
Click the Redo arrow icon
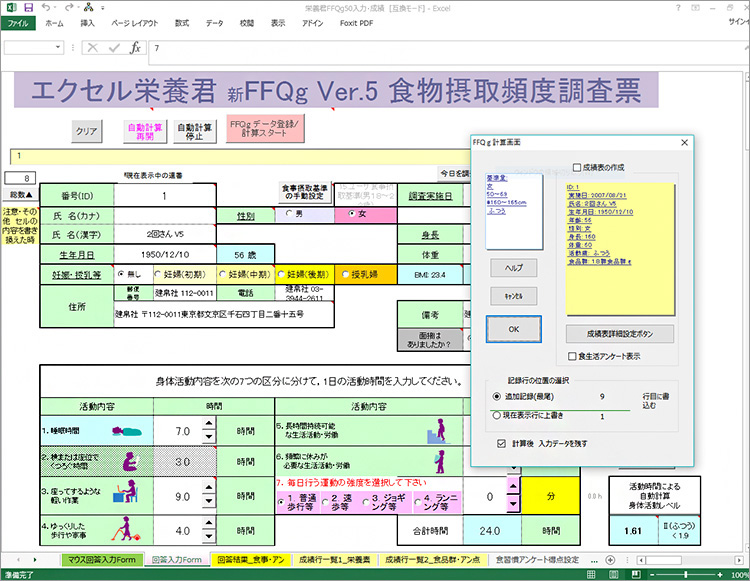pyautogui.click(x=69, y=7)
